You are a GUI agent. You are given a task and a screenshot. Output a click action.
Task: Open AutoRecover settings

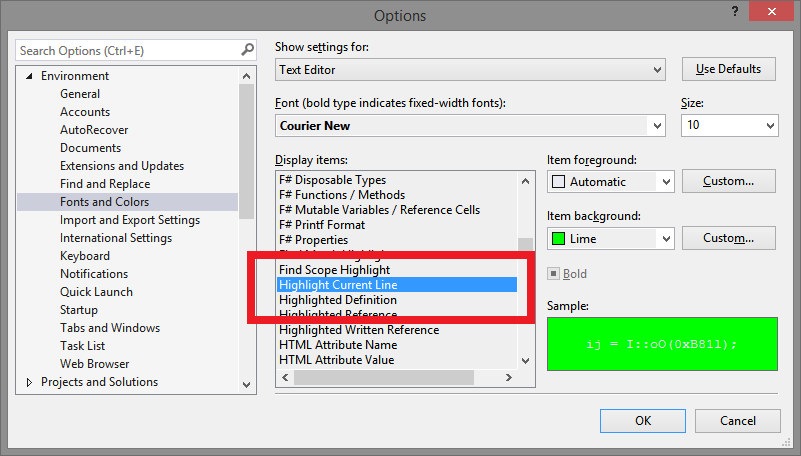(x=94, y=130)
